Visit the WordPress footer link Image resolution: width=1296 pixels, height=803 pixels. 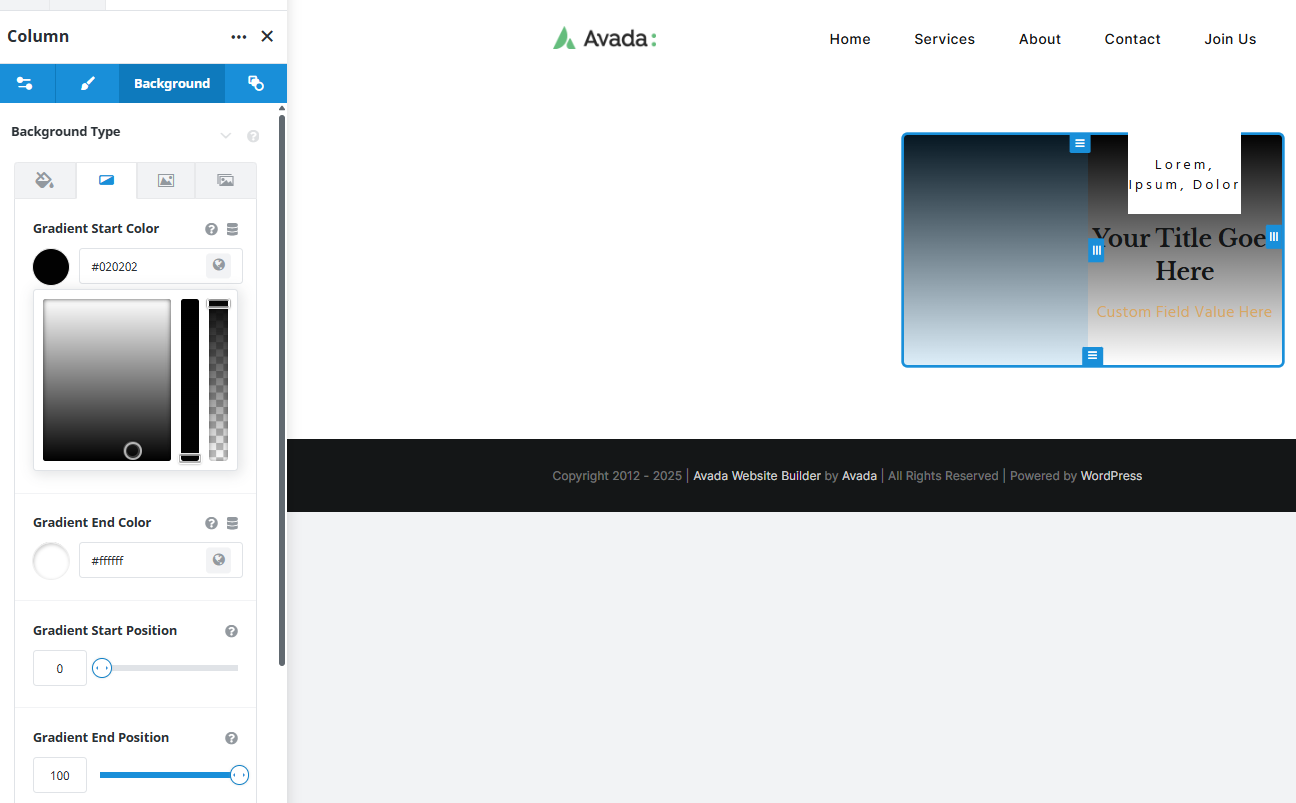[1111, 475]
